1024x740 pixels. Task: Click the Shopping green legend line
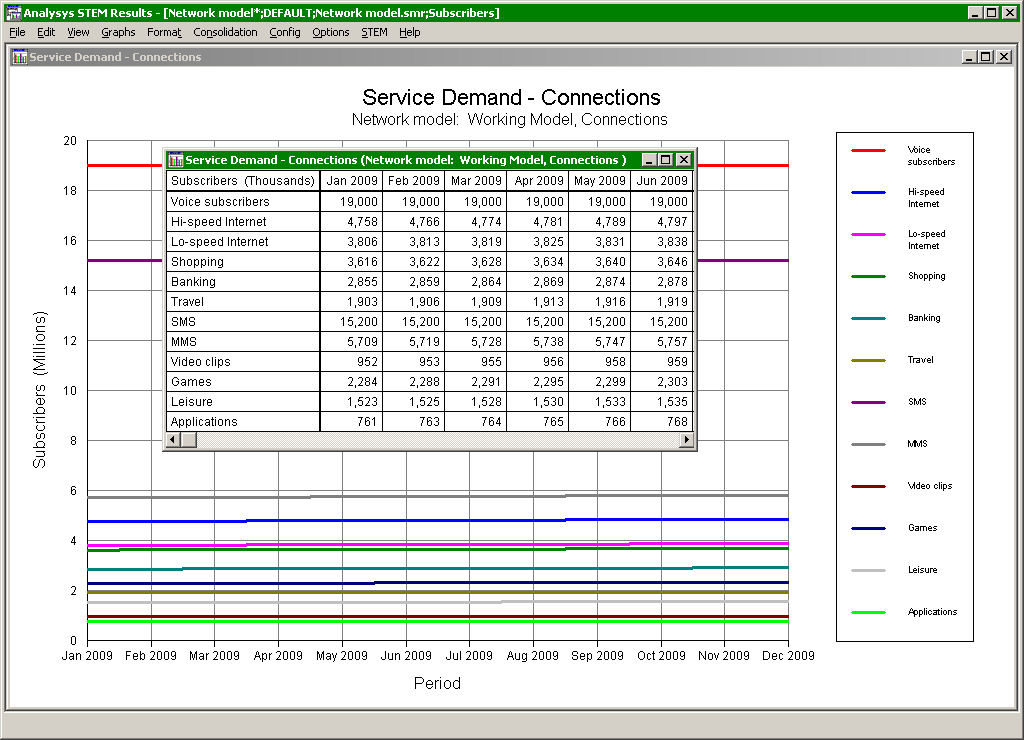pos(868,276)
